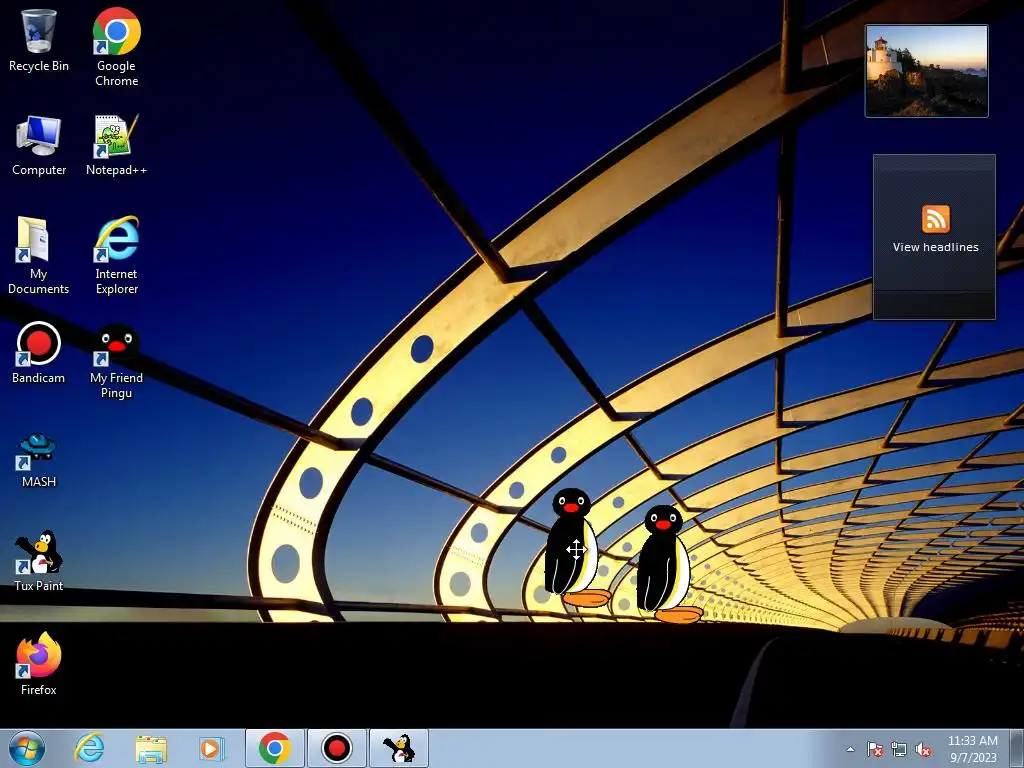This screenshot has width=1024, height=768.
Task: Select the My Friend Pingu desktop shortcut
Action: pyautogui.click(x=116, y=361)
